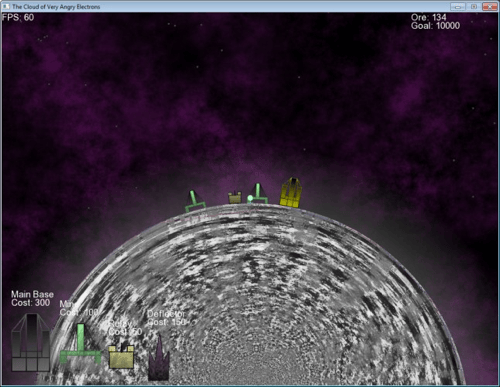Click the 'Ore: 134' counter
Screen dimensions: 500x387
pos(428,17)
